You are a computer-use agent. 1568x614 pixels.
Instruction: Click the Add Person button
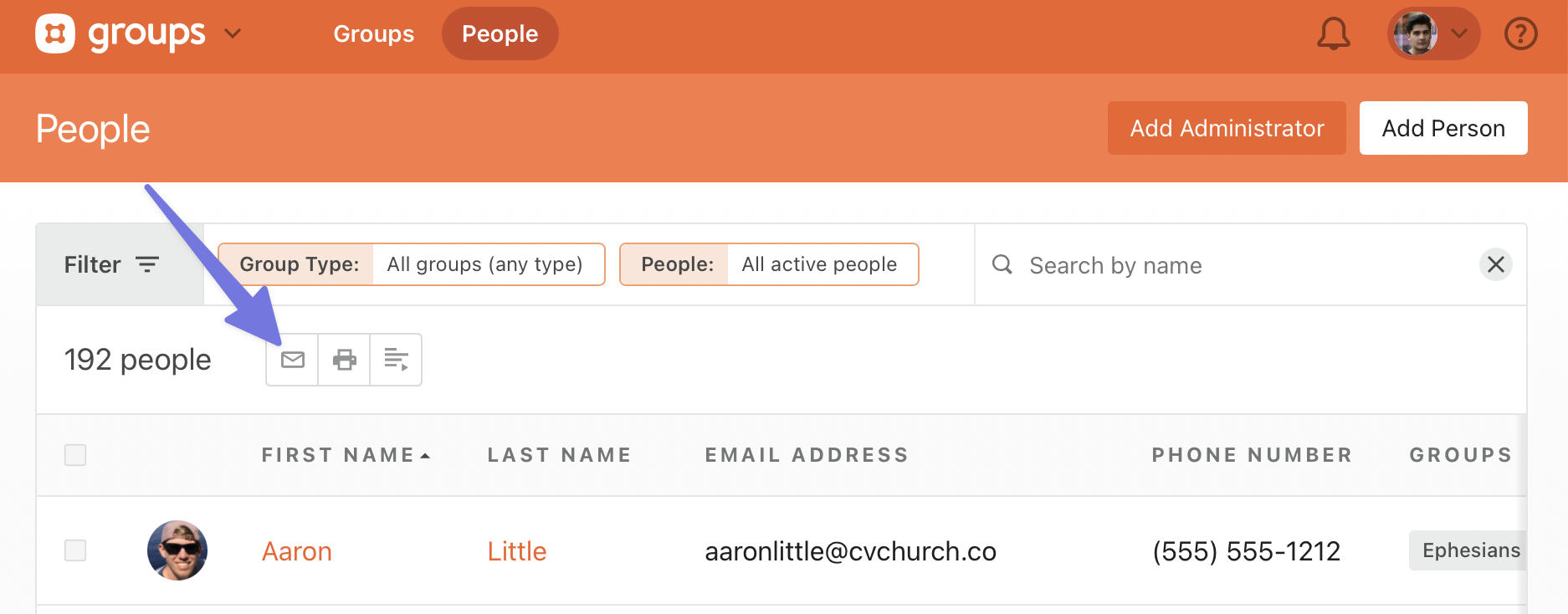(1442, 127)
